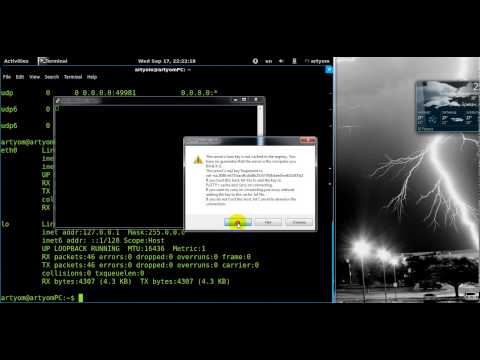The height and width of the screenshot is (360, 480).
Task: Click the 'collisions:0 txqueuelen:0' line
Action: [93, 273]
